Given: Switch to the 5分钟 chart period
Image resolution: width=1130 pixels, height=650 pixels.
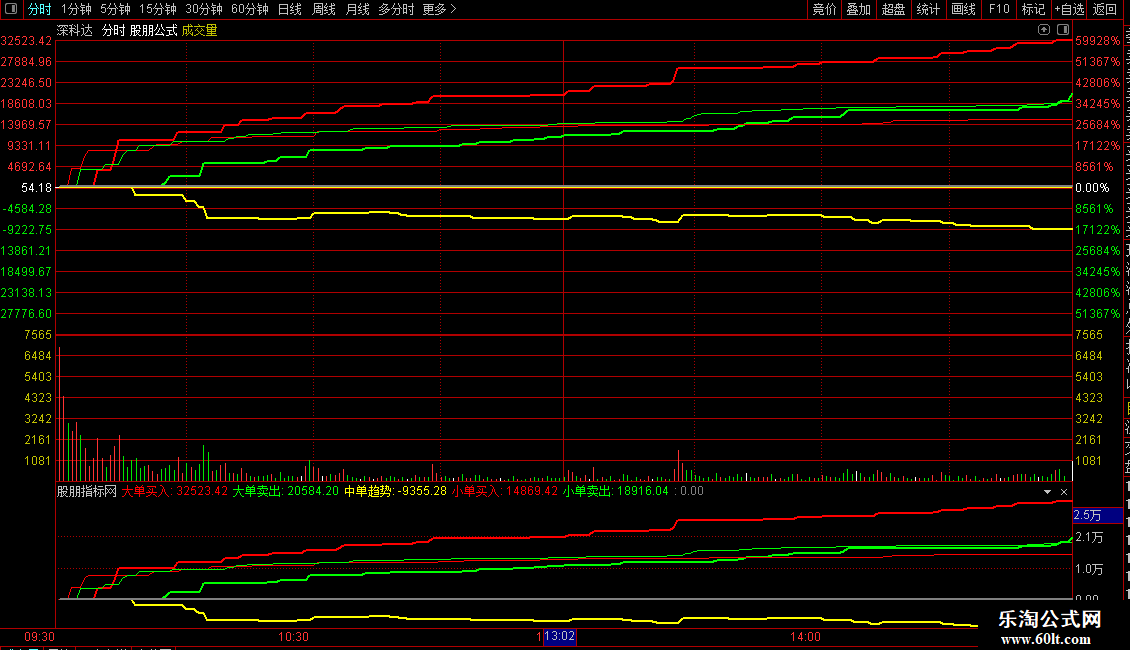Looking at the screenshot, I should point(115,9).
